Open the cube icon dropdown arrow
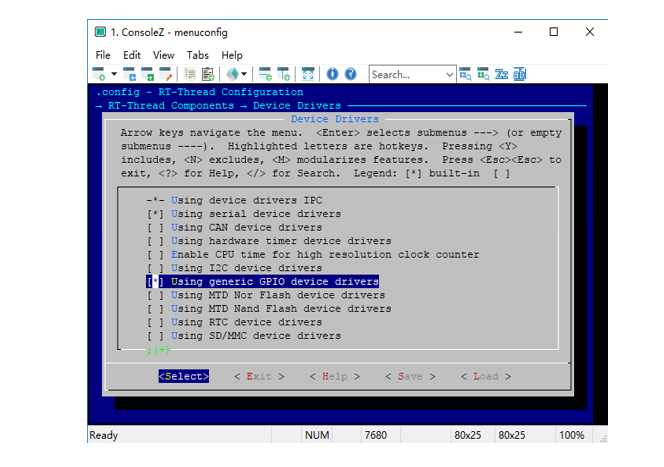The height and width of the screenshot is (467, 664). (244, 74)
